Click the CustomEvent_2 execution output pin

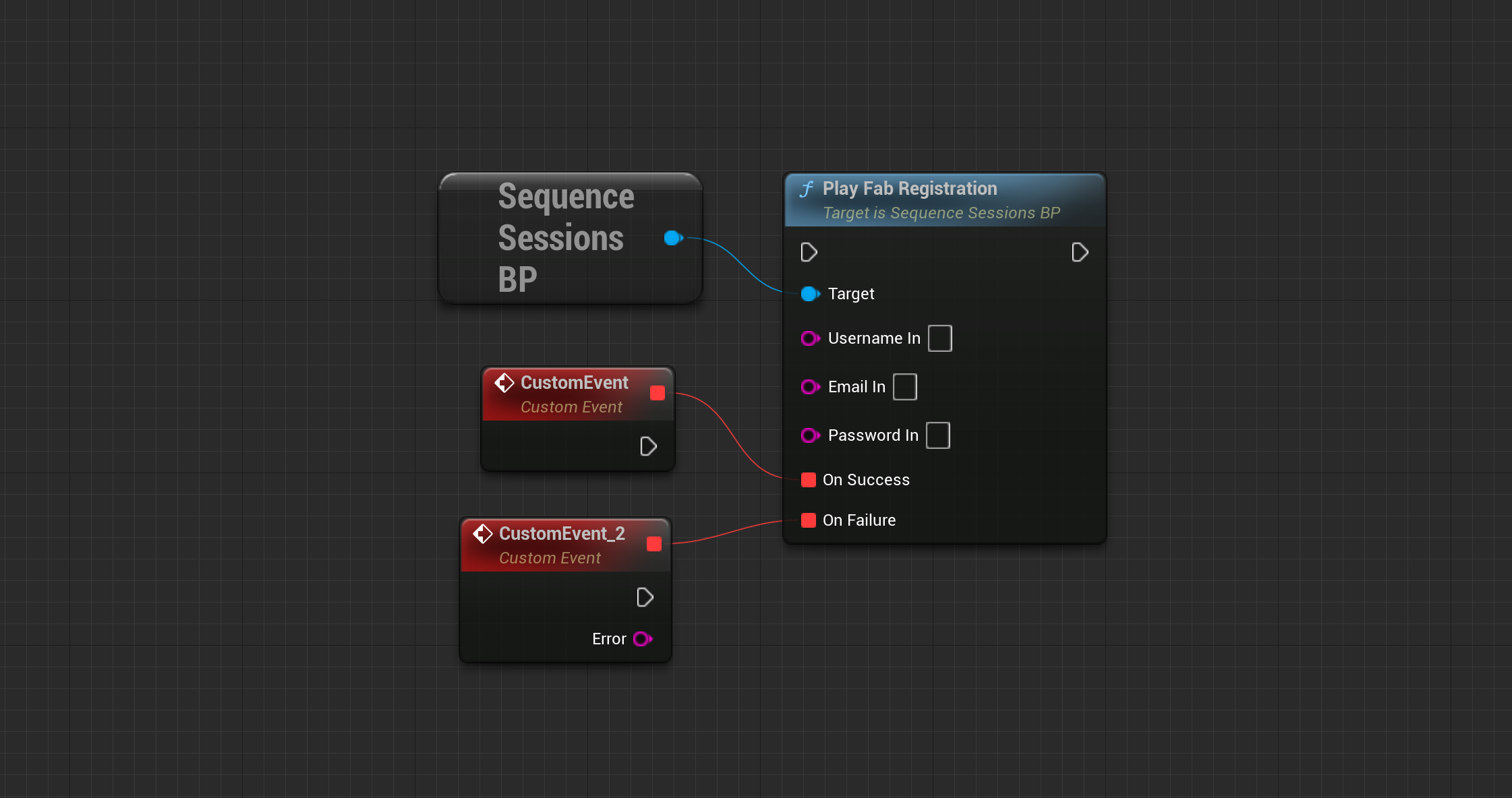645,597
